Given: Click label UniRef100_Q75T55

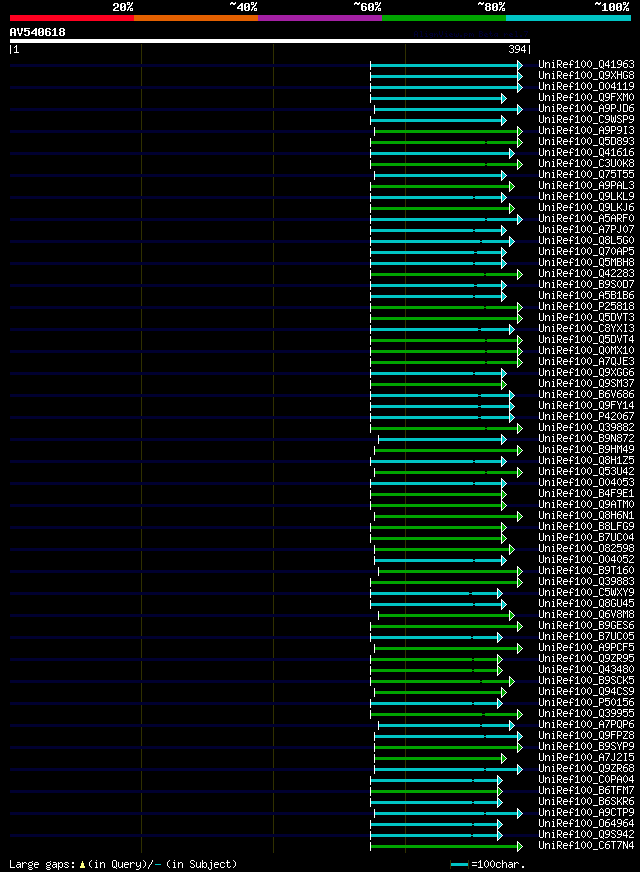Looking at the screenshot, I should point(586,175).
